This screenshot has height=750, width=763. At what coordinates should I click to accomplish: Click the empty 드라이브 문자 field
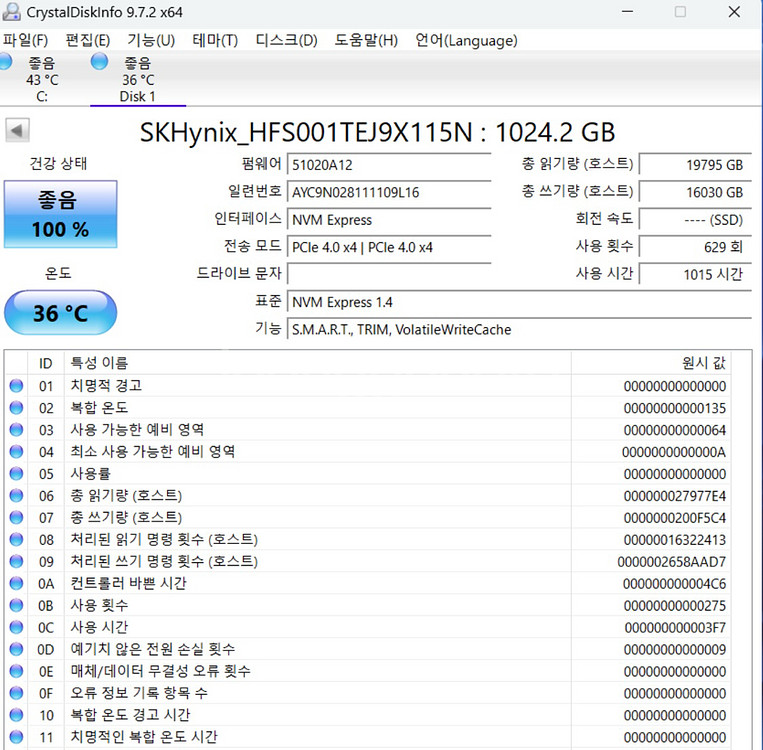(x=389, y=274)
